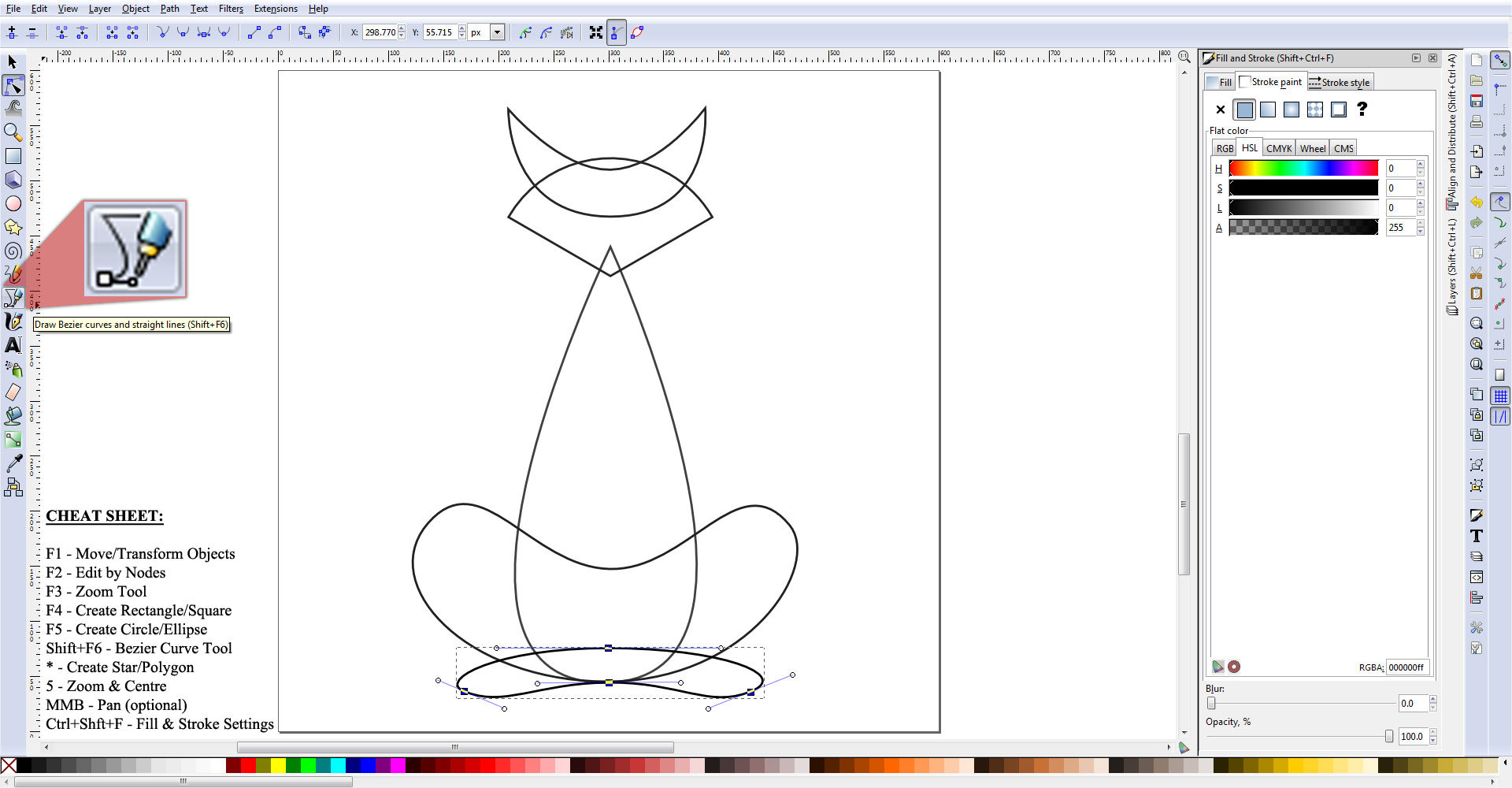Choose Pattern paint button

1315,110
